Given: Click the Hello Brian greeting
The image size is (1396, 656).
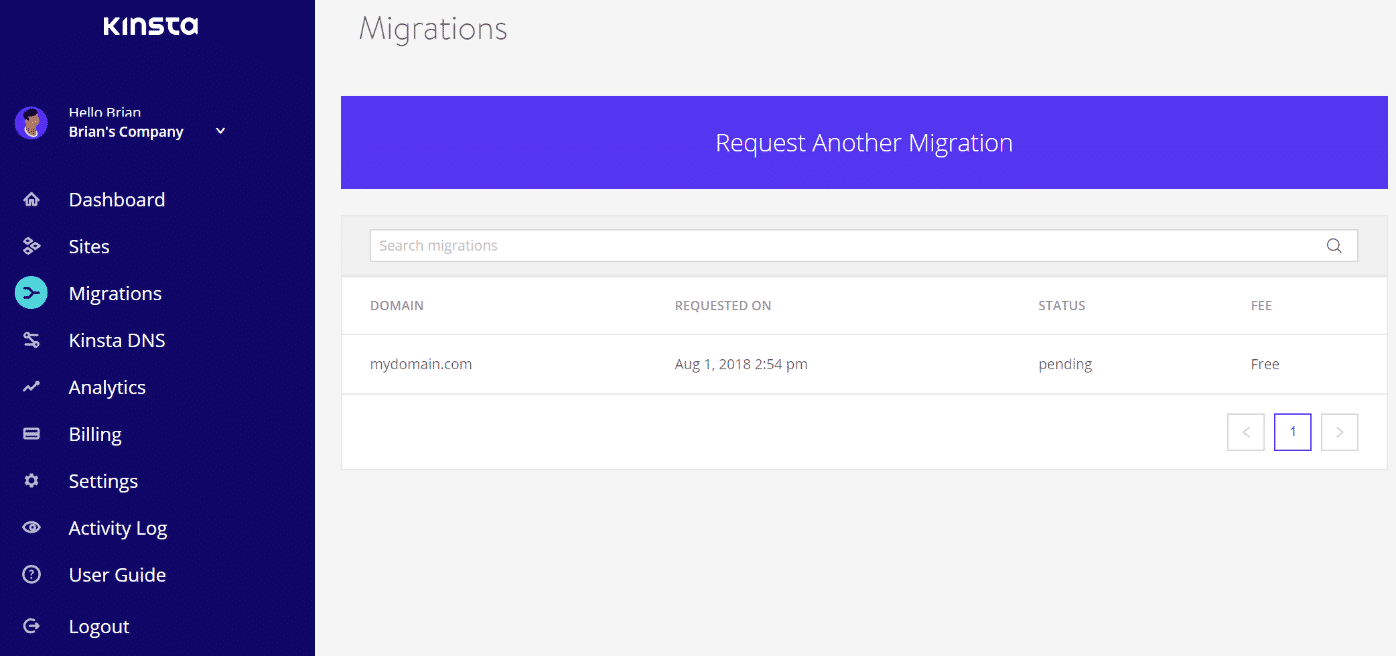Looking at the screenshot, I should (105, 112).
